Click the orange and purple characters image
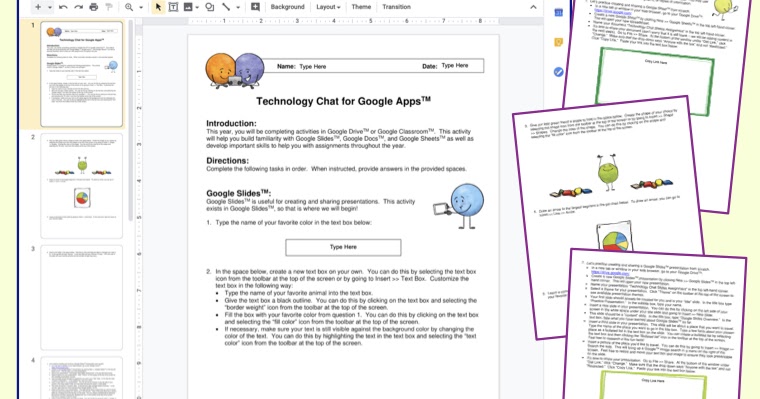This screenshot has height=399, width=760. click(x=235, y=71)
